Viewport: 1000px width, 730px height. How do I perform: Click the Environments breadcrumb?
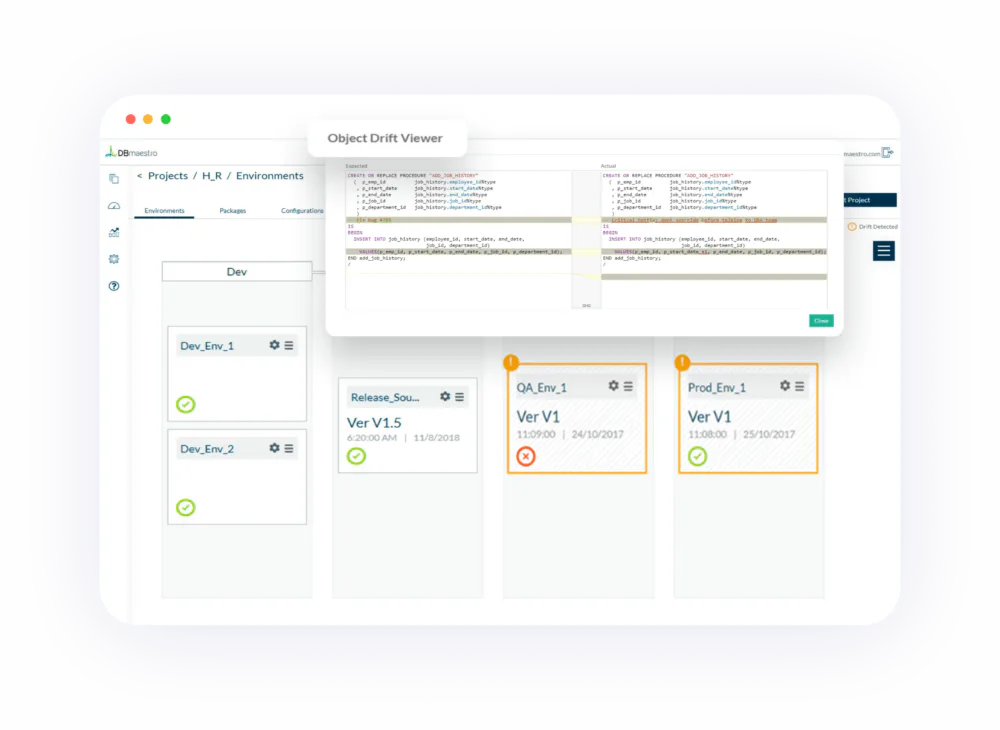click(270, 175)
